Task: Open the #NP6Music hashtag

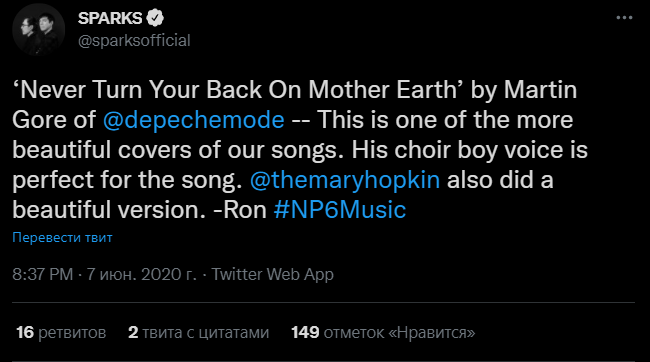Action: coord(340,209)
